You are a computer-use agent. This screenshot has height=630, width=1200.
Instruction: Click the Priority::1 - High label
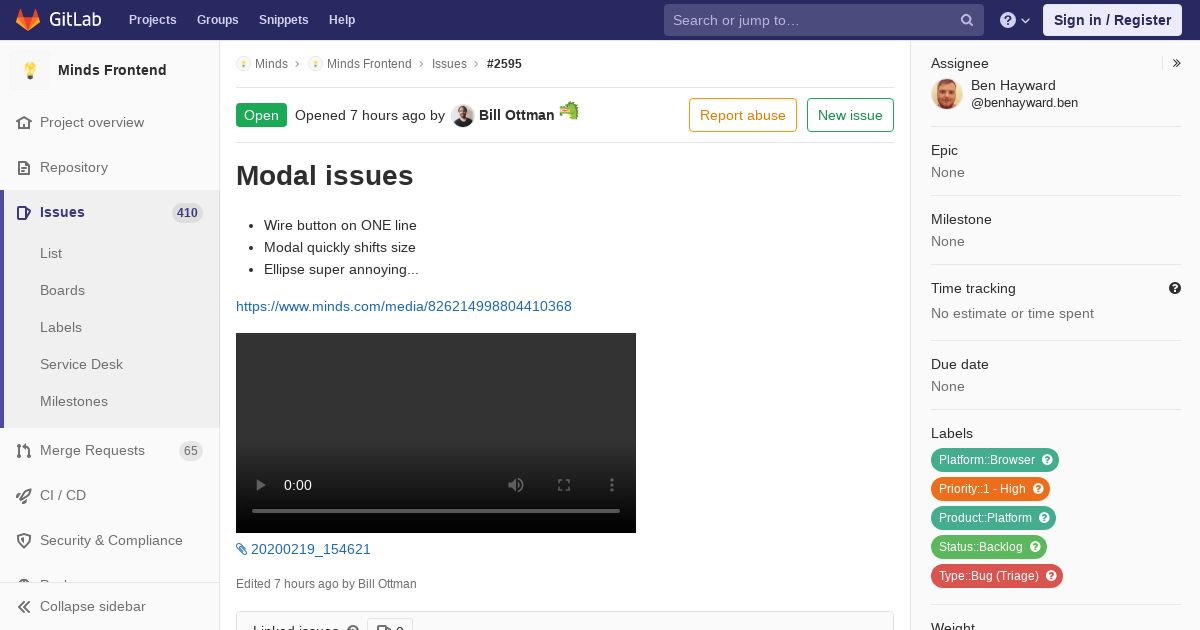[990, 489]
